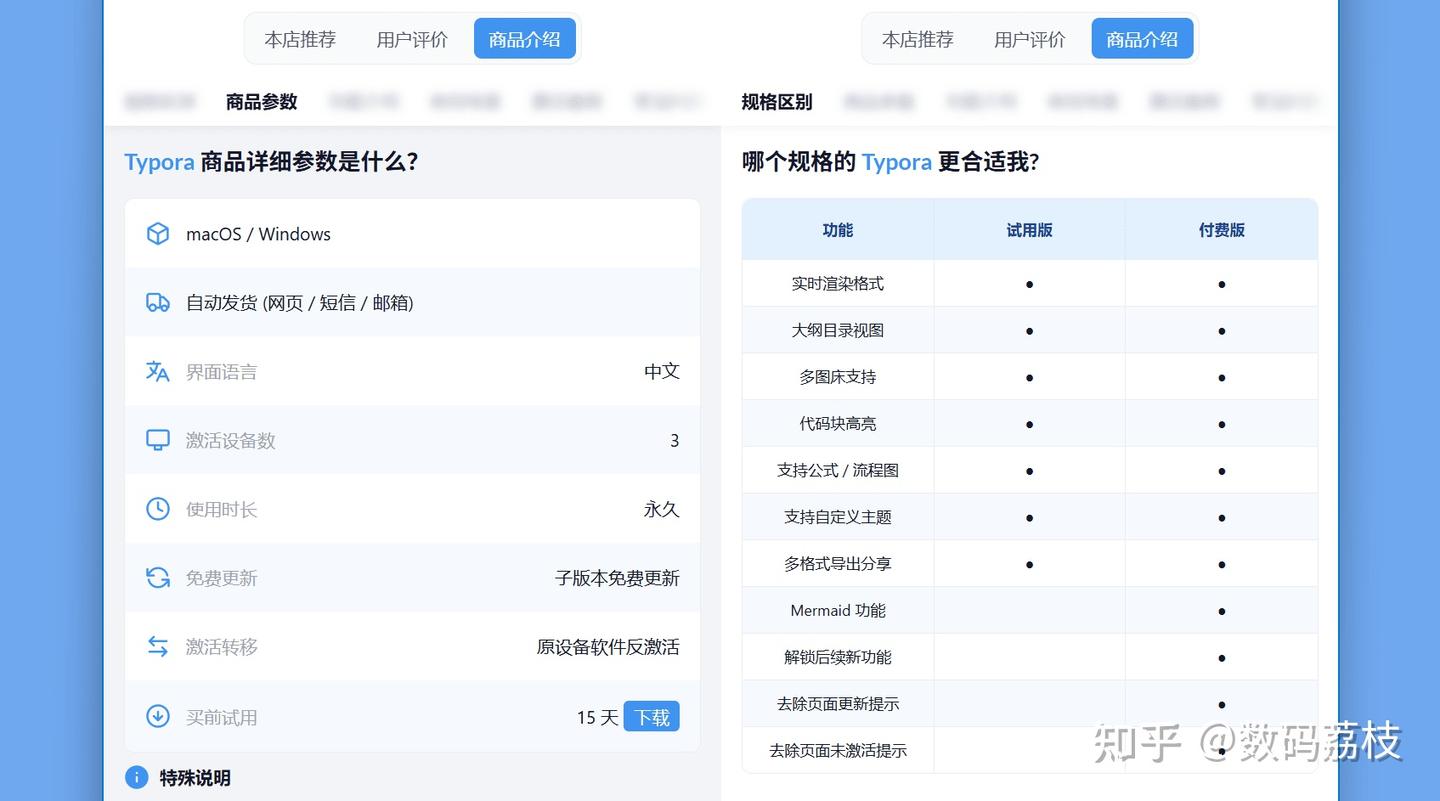The width and height of the screenshot is (1440, 801).
Task: Open 本店推荐 tab in the 商品参数 panel
Action: [300, 40]
